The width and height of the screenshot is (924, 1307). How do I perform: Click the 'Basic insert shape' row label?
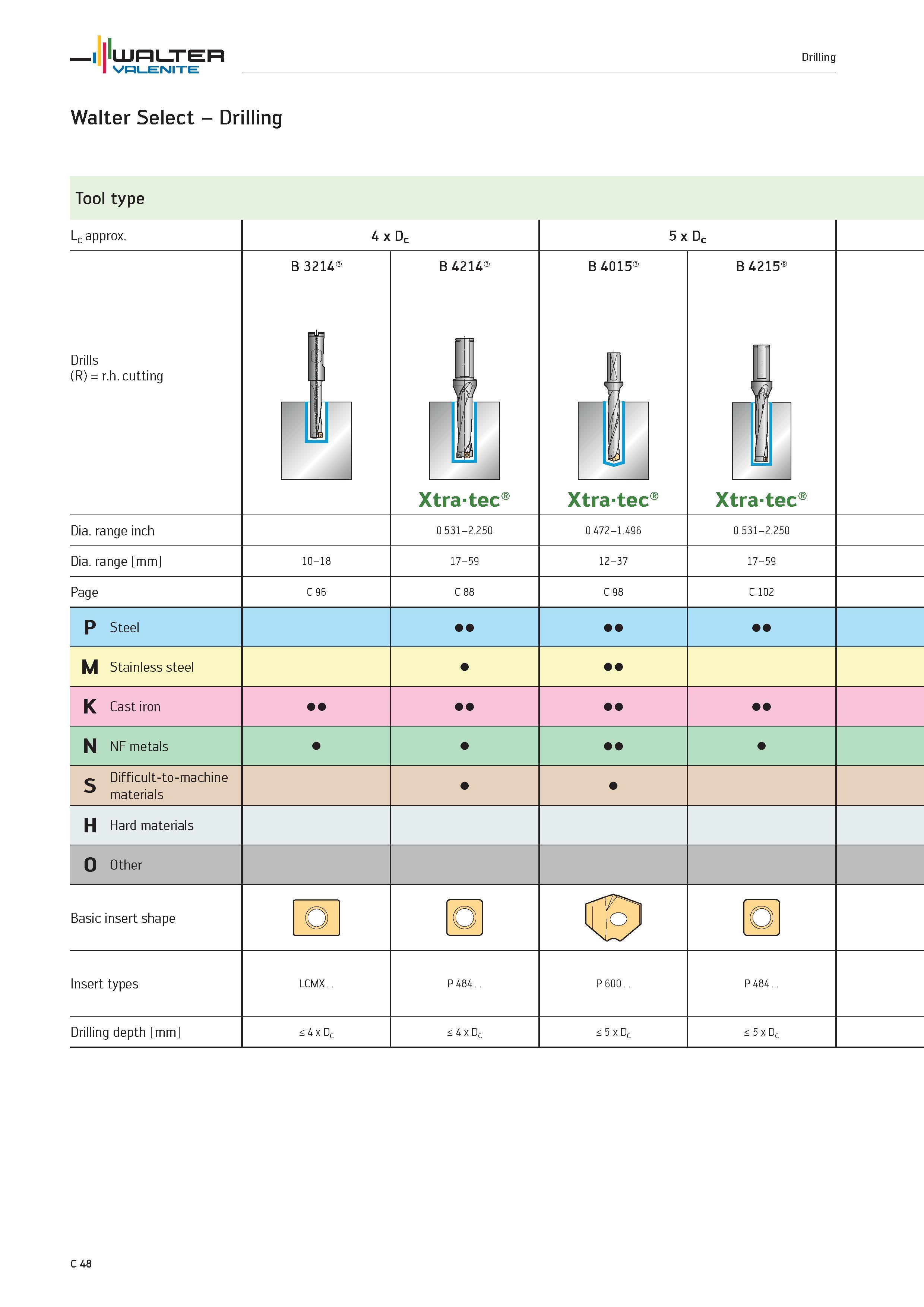(x=123, y=918)
